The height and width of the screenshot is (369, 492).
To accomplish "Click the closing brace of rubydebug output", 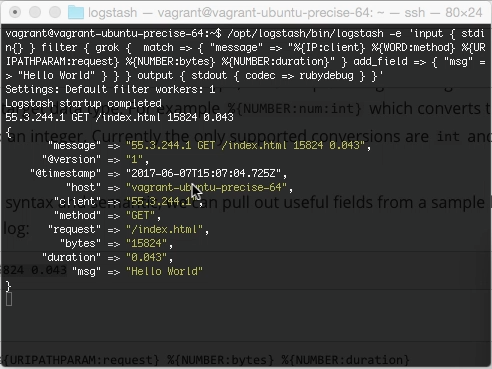I will (x=9, y=286).
